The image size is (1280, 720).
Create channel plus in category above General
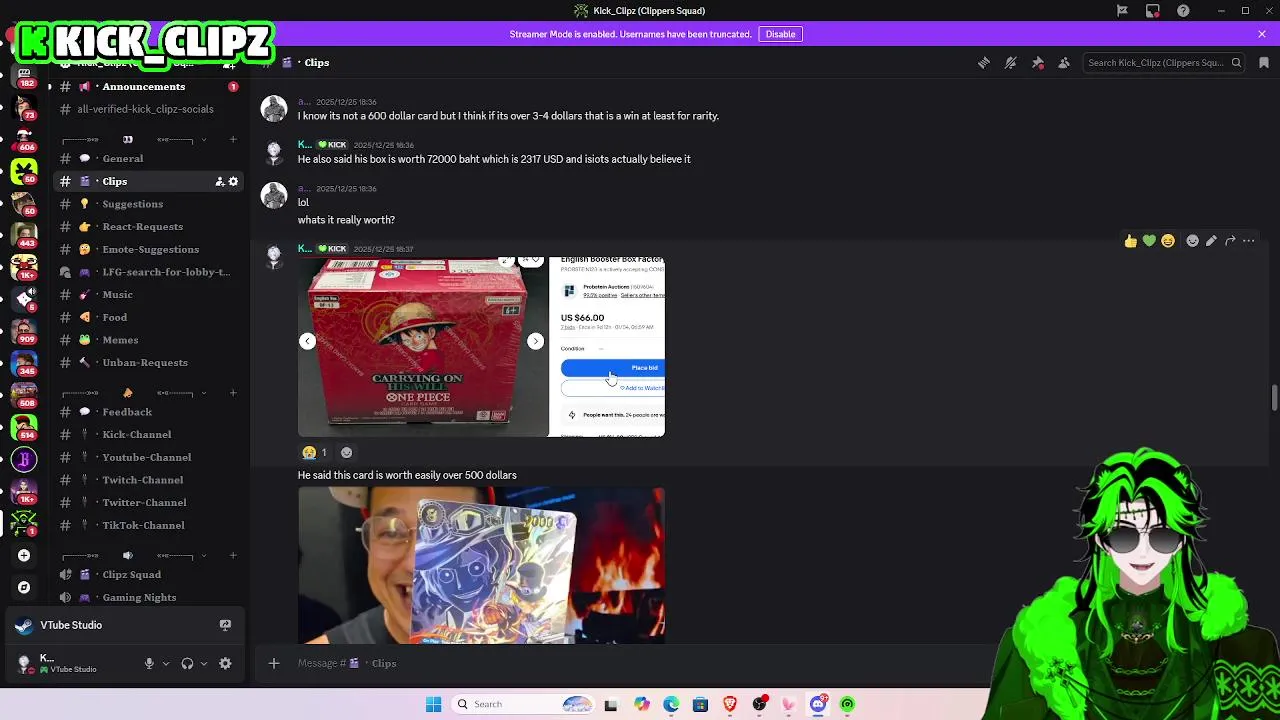233,139
